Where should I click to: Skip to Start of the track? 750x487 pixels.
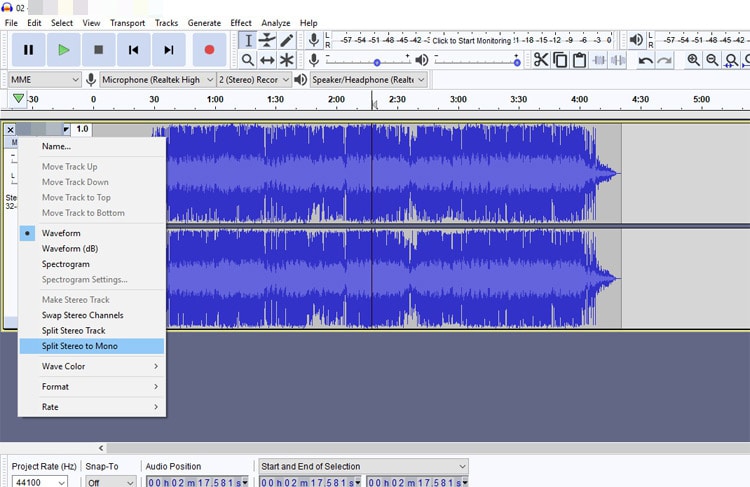point(133,50)
